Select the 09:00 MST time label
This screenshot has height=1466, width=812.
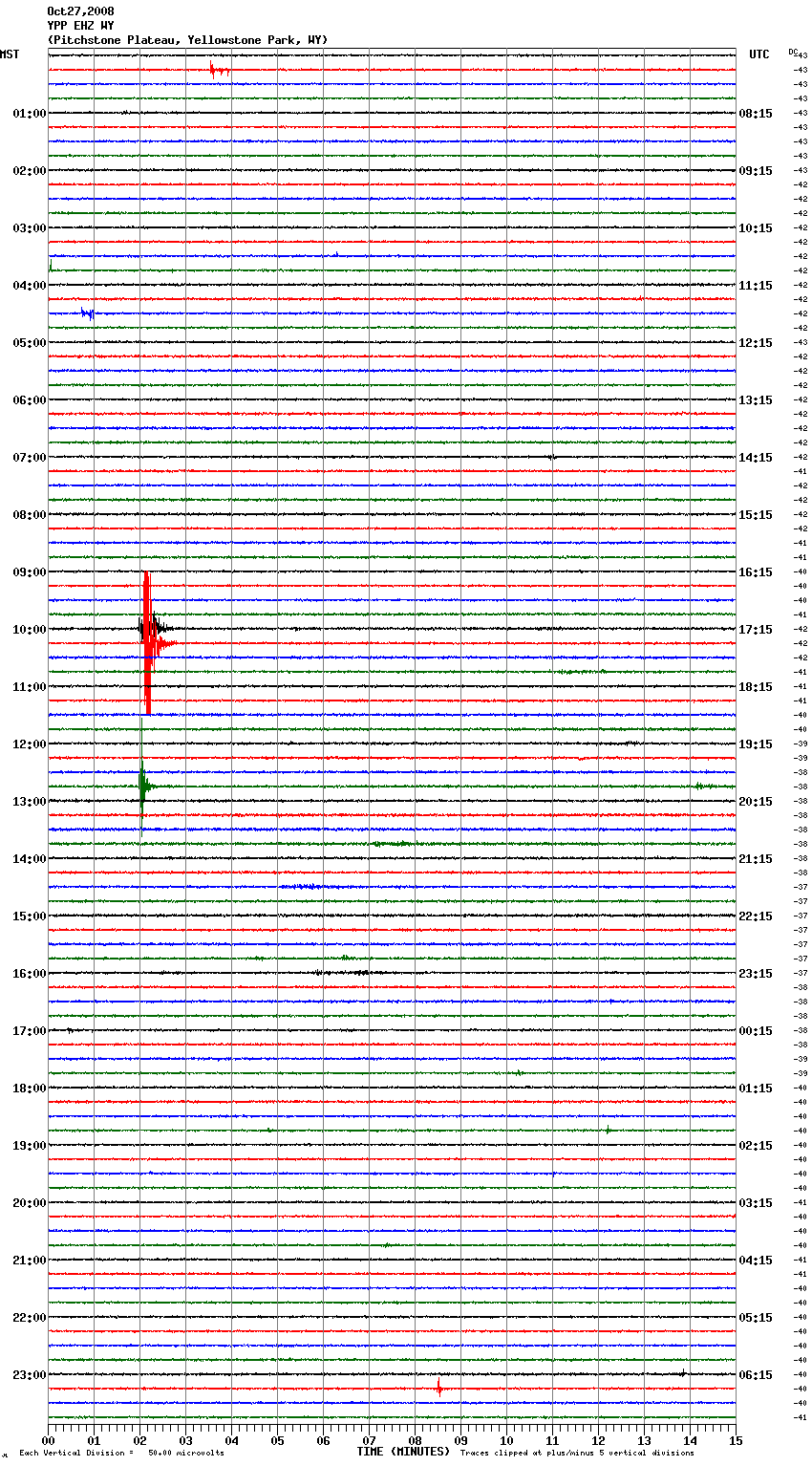[x=30, y=572]
